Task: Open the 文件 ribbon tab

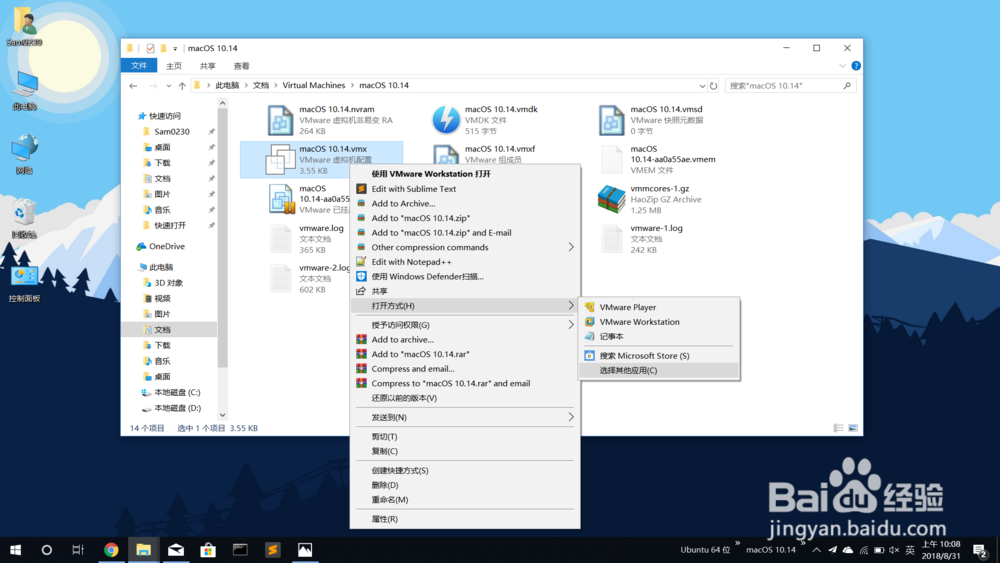Action: coord(139,66)
